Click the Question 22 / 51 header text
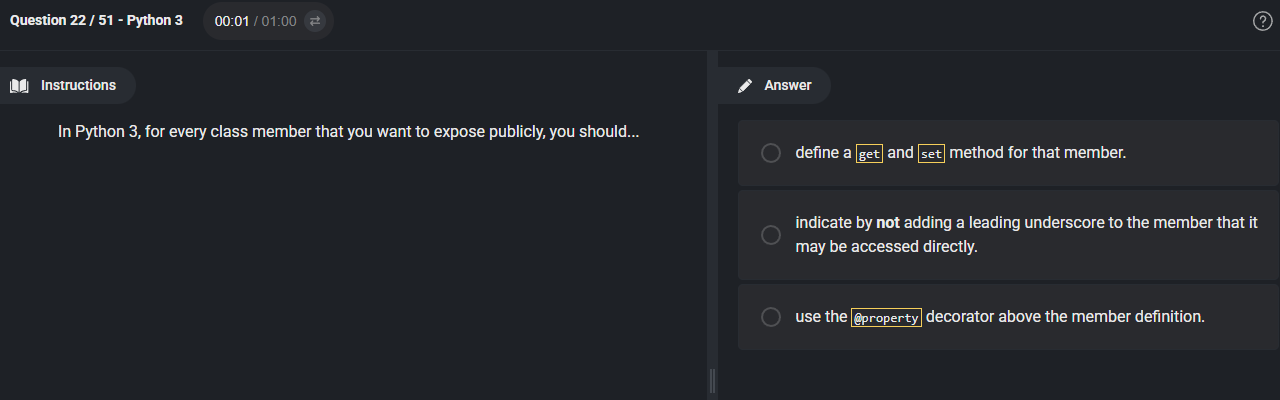Screen dimensions: 1280x400 tap(96, 20)
